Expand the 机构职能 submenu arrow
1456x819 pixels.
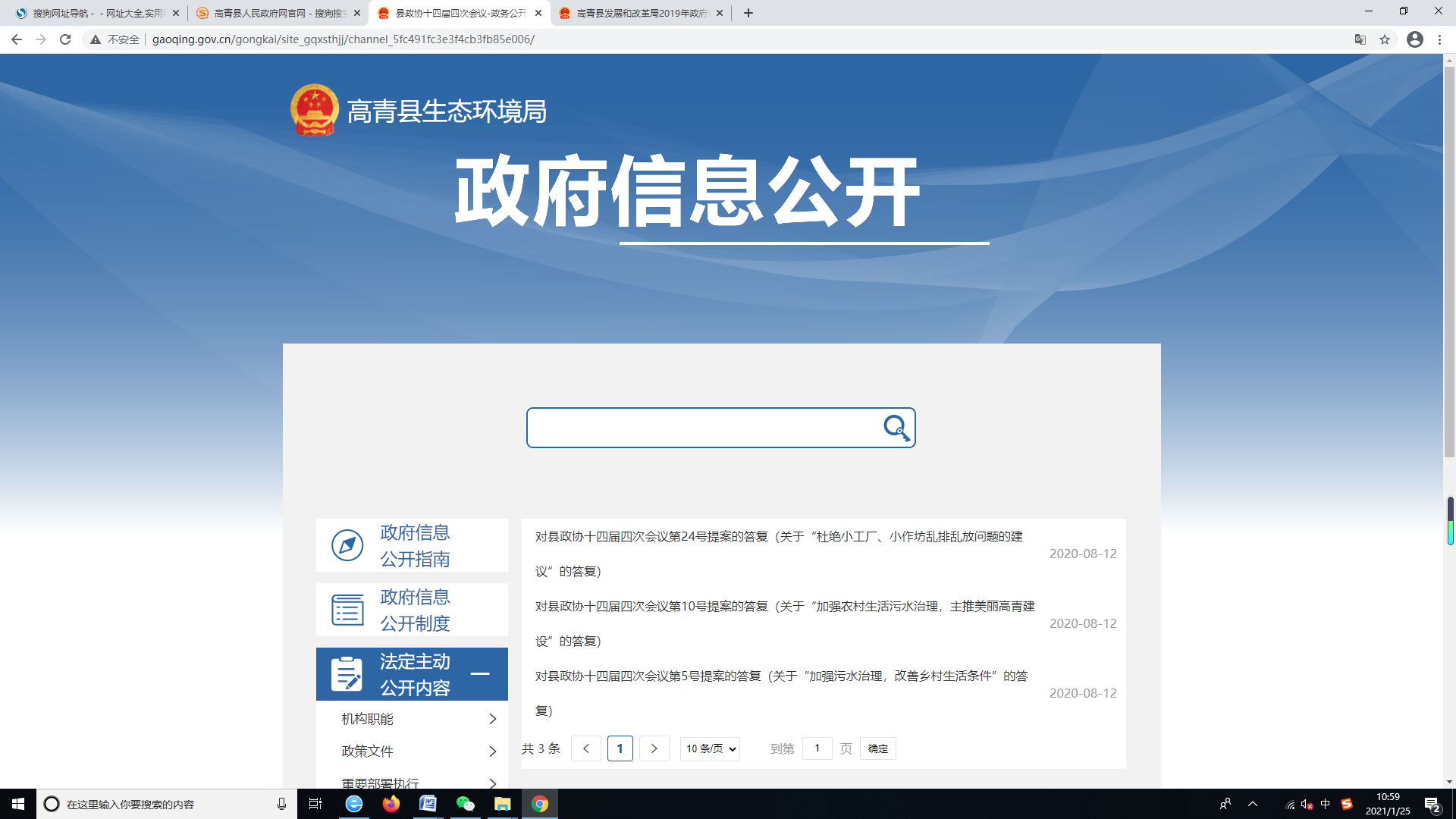tap(492, 719)
